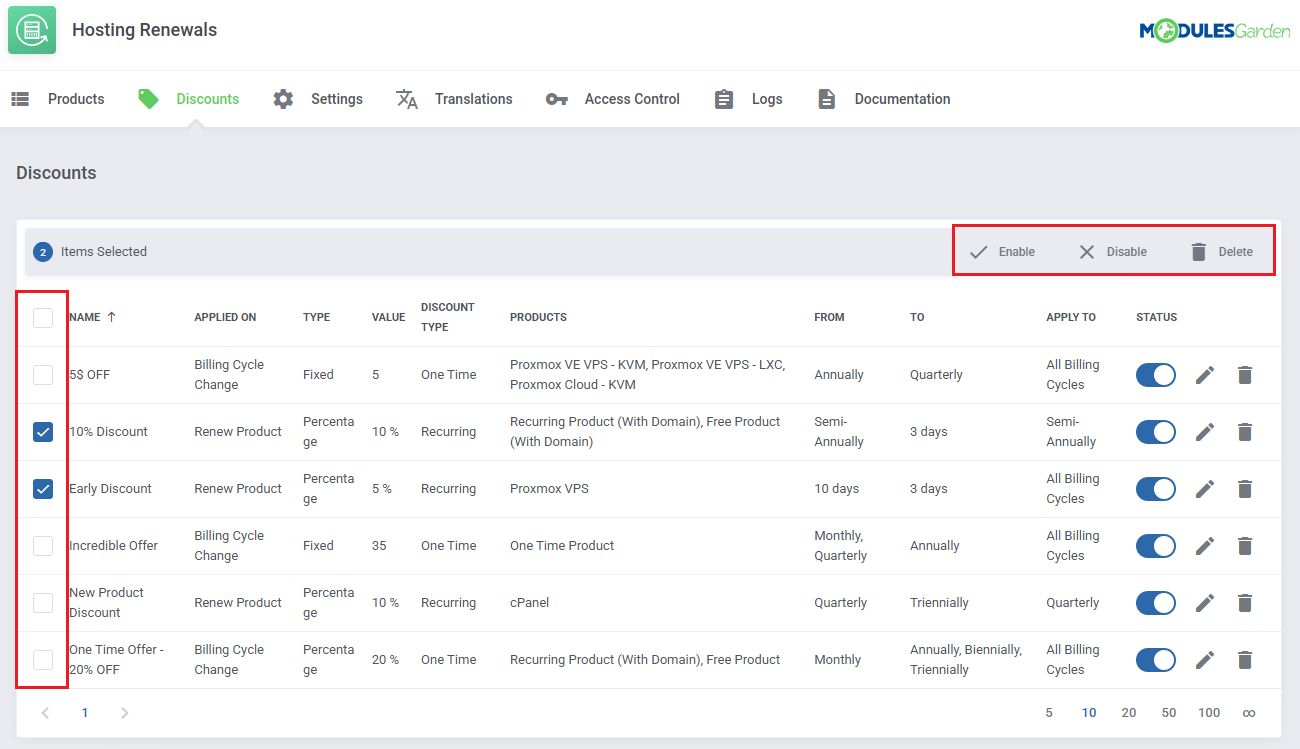The width and height of the screenshot is (1300, 749).
Task: Disable the selected discounts
Action: (x=1112, y=252)
